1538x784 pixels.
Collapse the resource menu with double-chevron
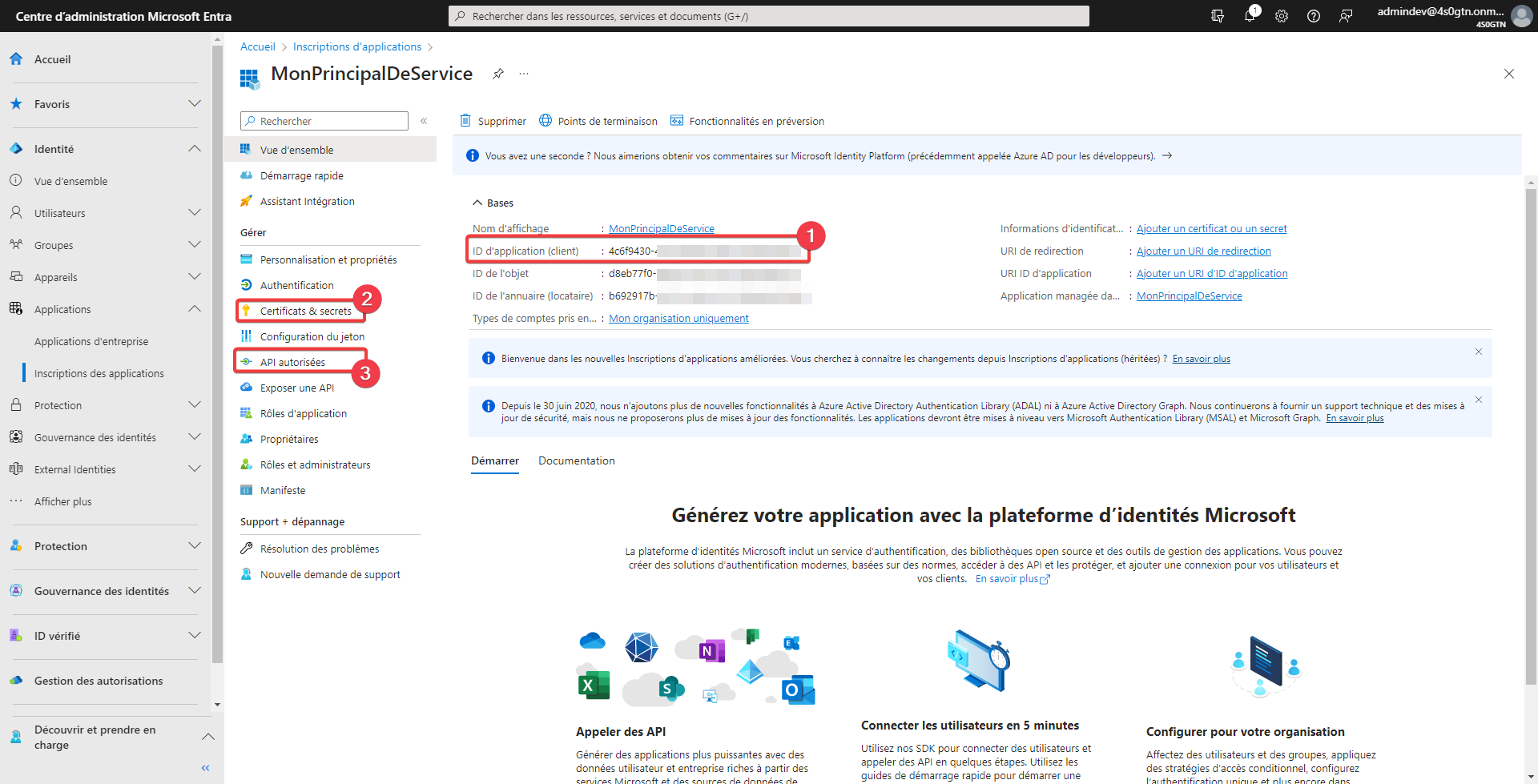424,121
